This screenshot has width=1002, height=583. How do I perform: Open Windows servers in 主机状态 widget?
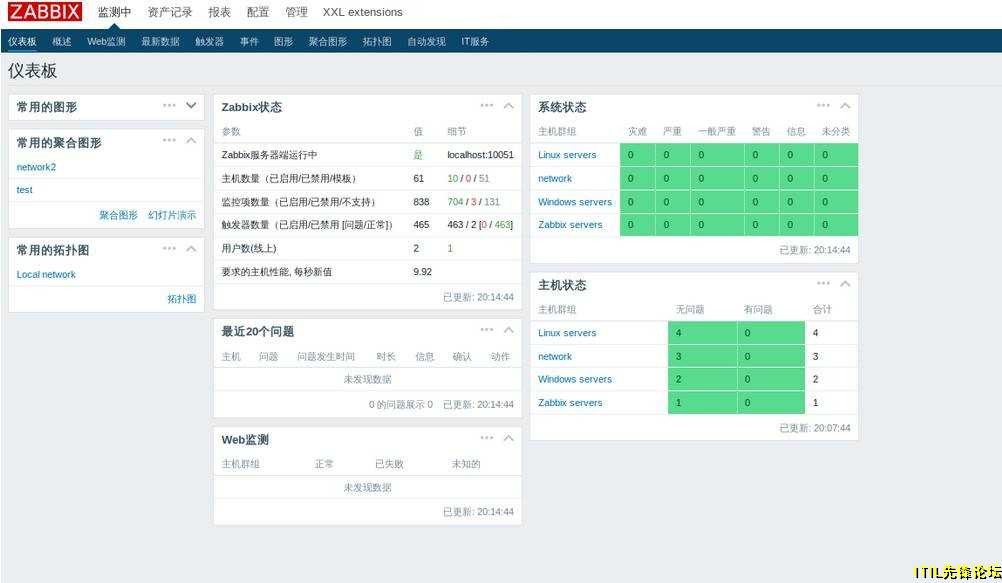(575, 380)
